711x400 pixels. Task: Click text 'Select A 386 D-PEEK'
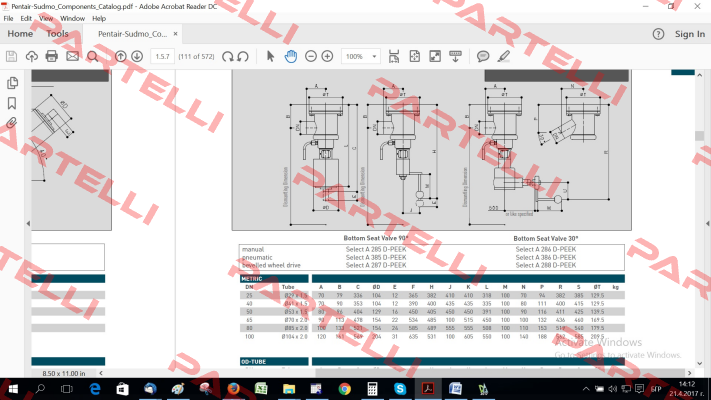(545, 257)
